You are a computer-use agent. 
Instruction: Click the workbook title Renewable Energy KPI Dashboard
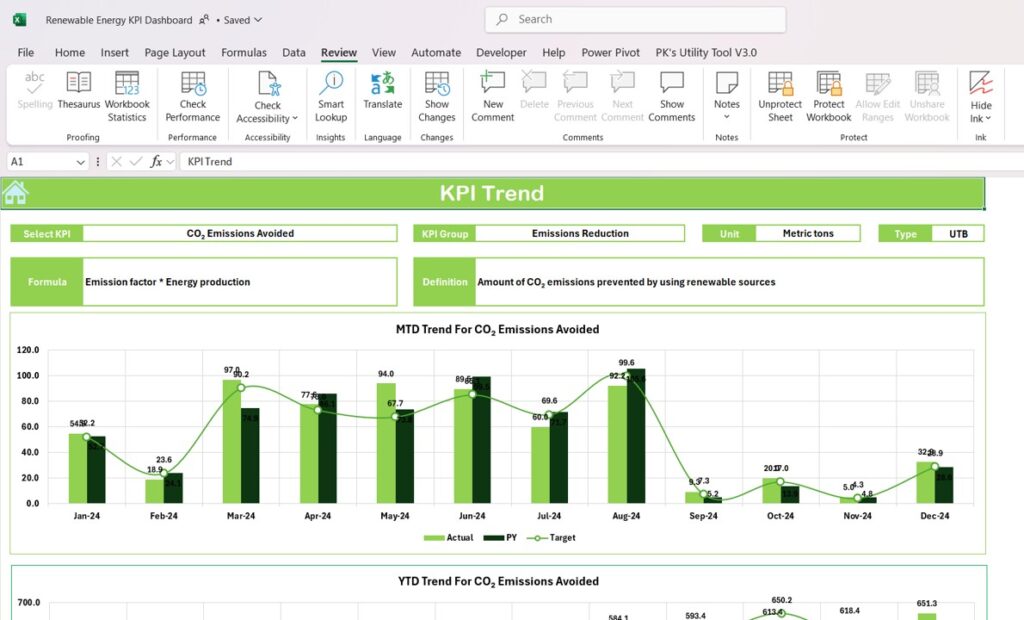coord(119,20)
